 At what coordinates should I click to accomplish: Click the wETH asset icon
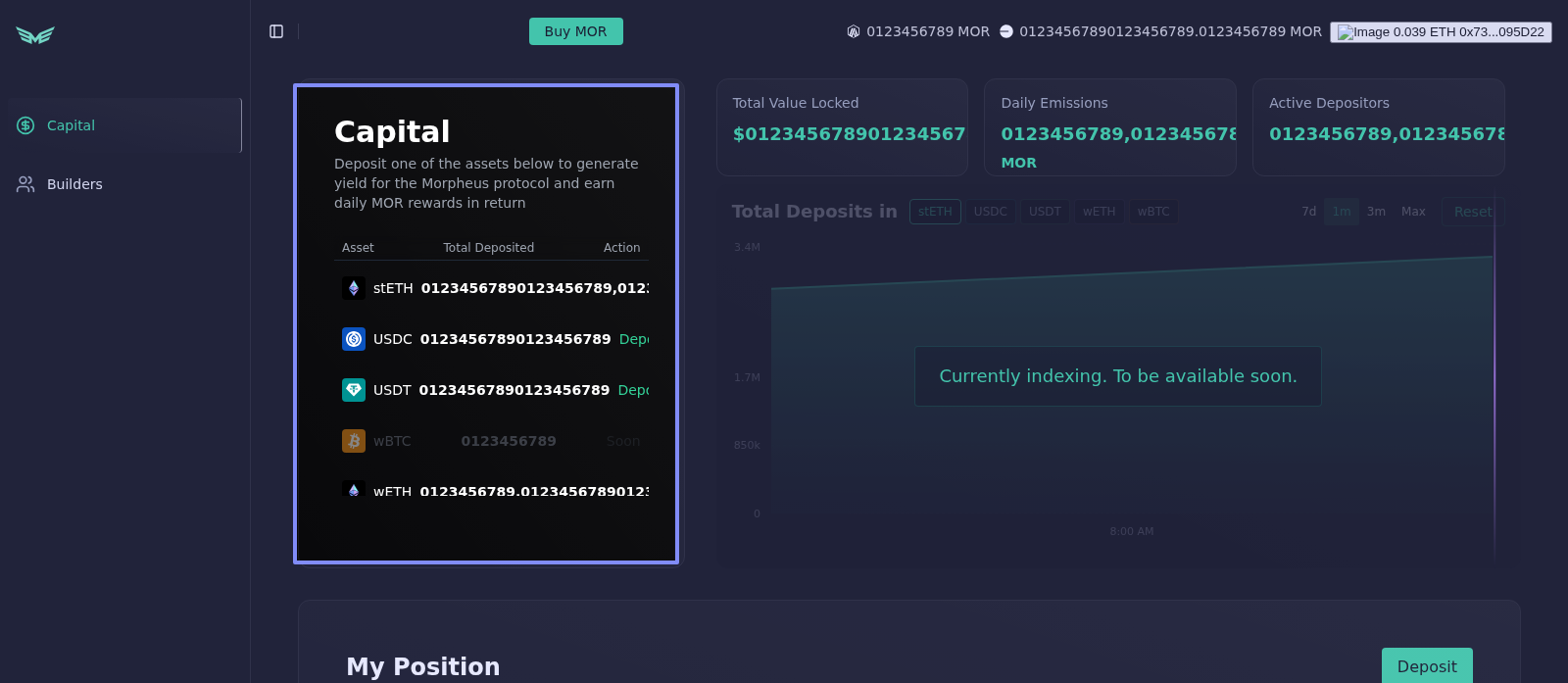click(354, 490)
